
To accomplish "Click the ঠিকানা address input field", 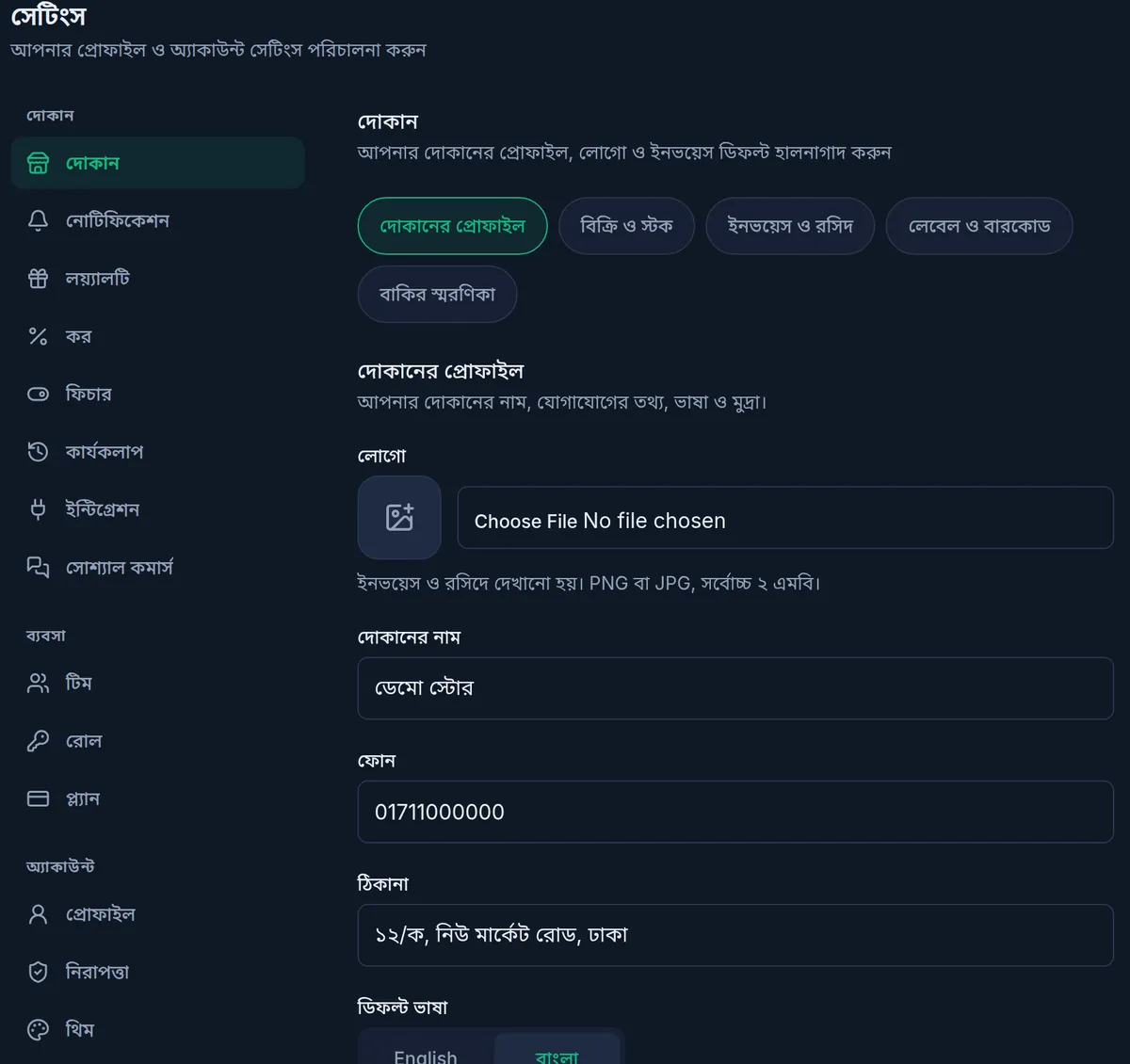I will coord(735,935).
